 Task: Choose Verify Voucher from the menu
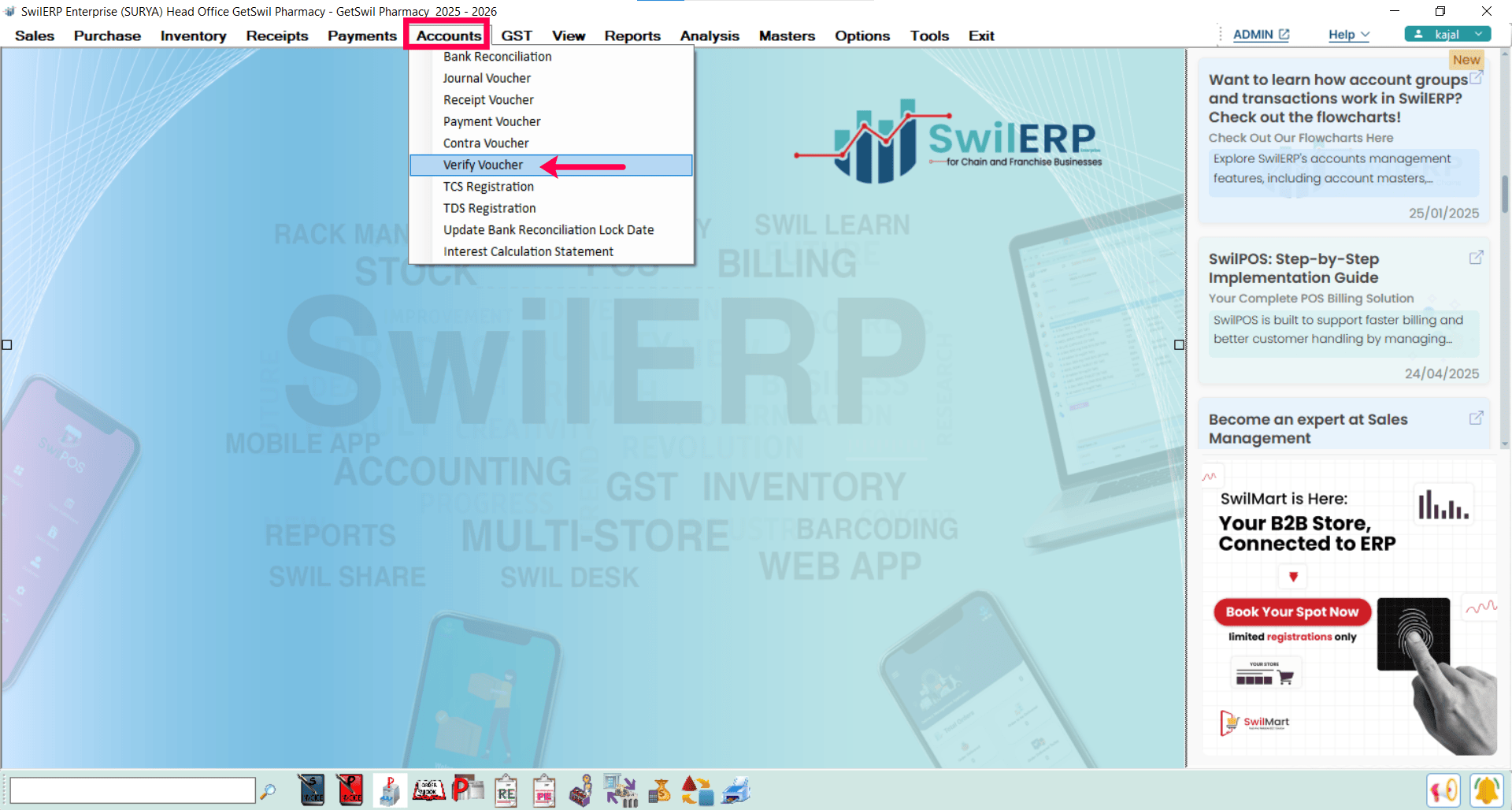[551, 165]
